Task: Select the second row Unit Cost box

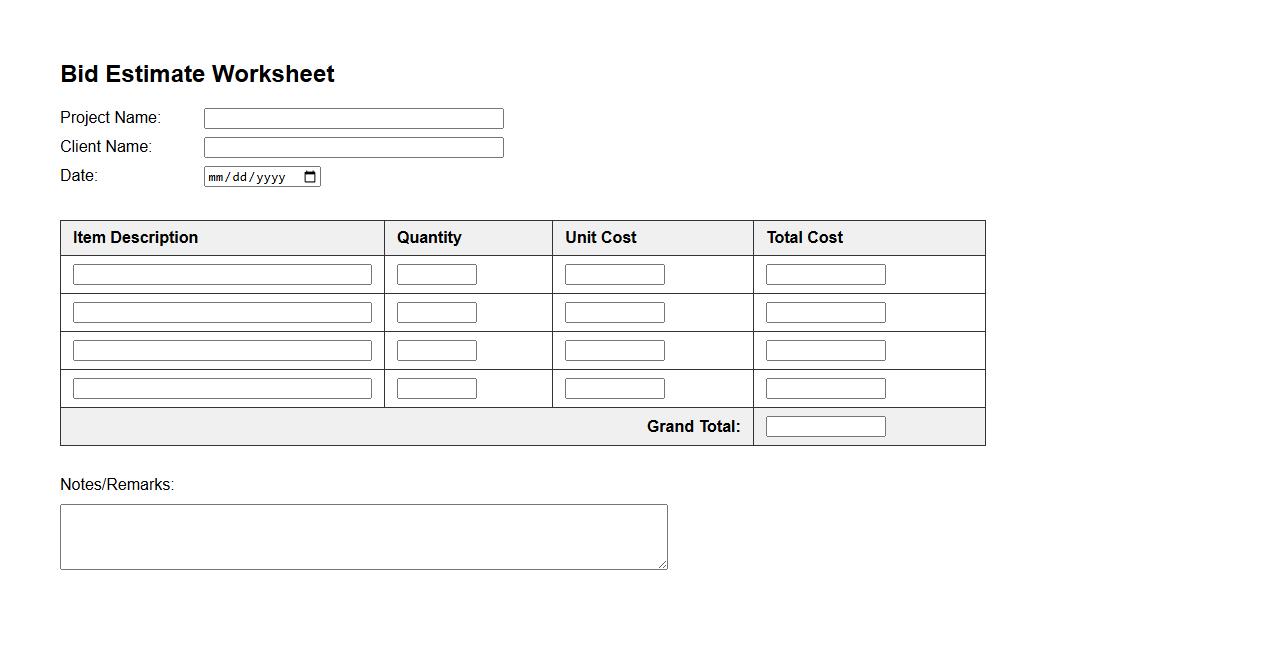Action: click(x=614, y=312)
